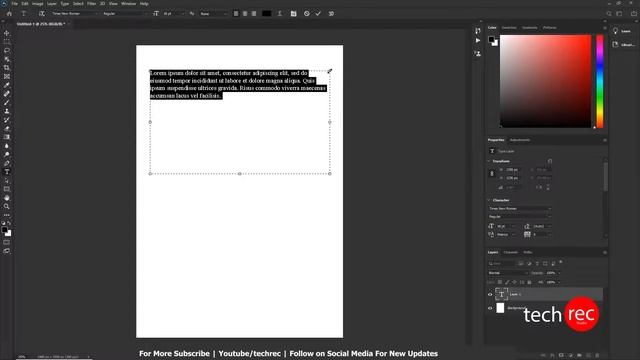Cancel current text edits

(x=307, y=13)
